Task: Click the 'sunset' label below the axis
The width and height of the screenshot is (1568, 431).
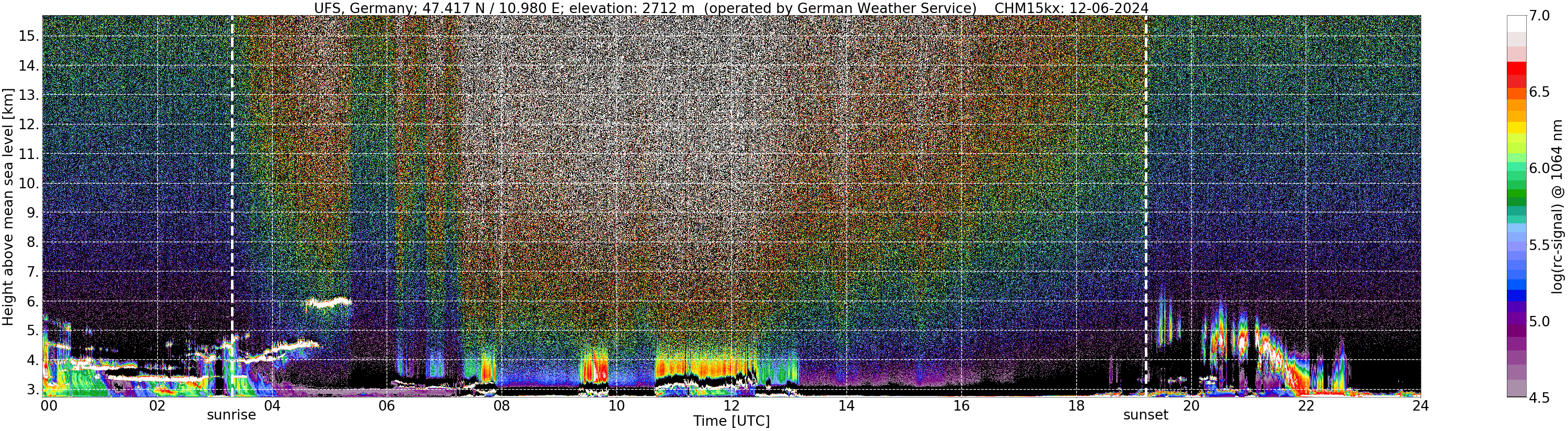Action: (1146, 415)
